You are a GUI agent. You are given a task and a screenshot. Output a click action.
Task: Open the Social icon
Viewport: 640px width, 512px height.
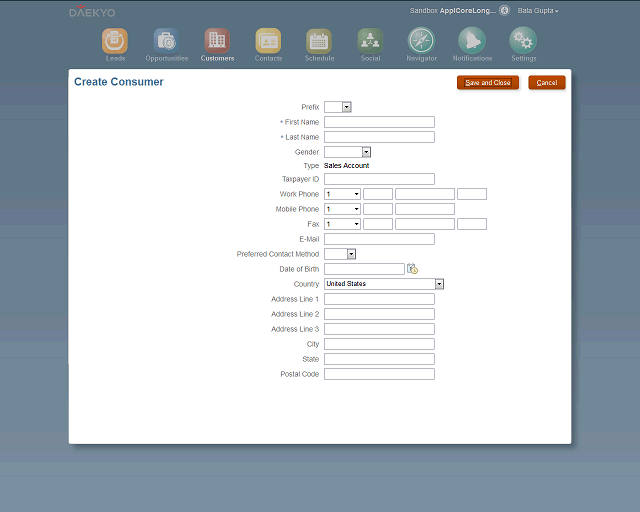pos(370,41)
